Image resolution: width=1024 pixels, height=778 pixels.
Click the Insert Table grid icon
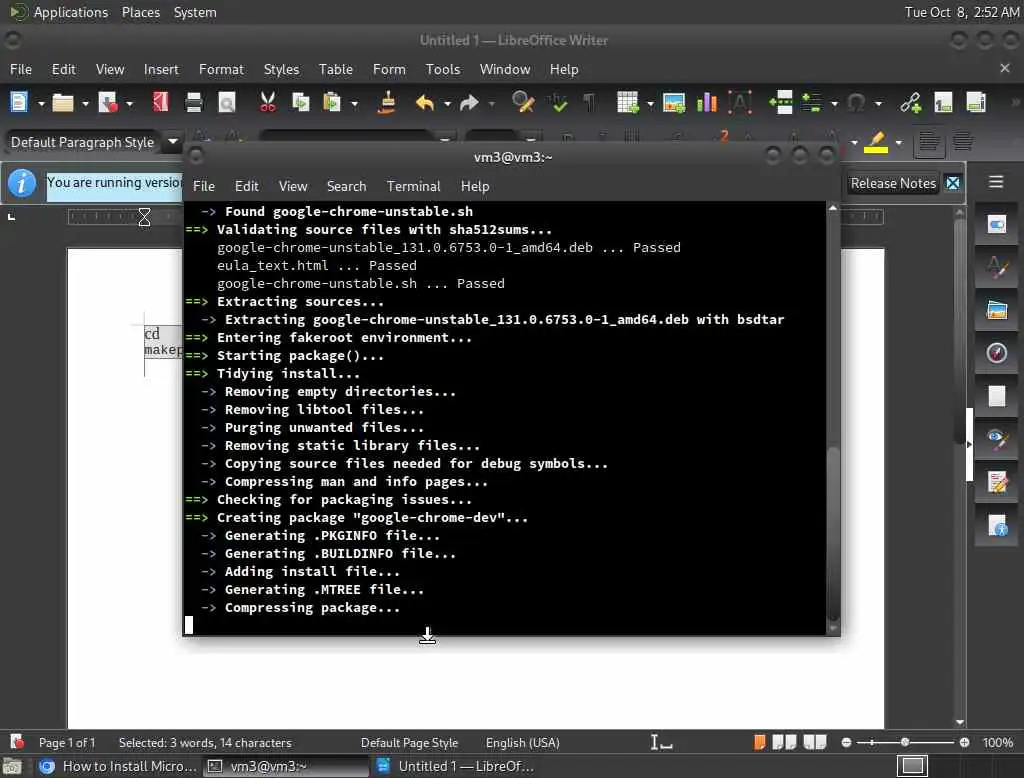[628, 103]
